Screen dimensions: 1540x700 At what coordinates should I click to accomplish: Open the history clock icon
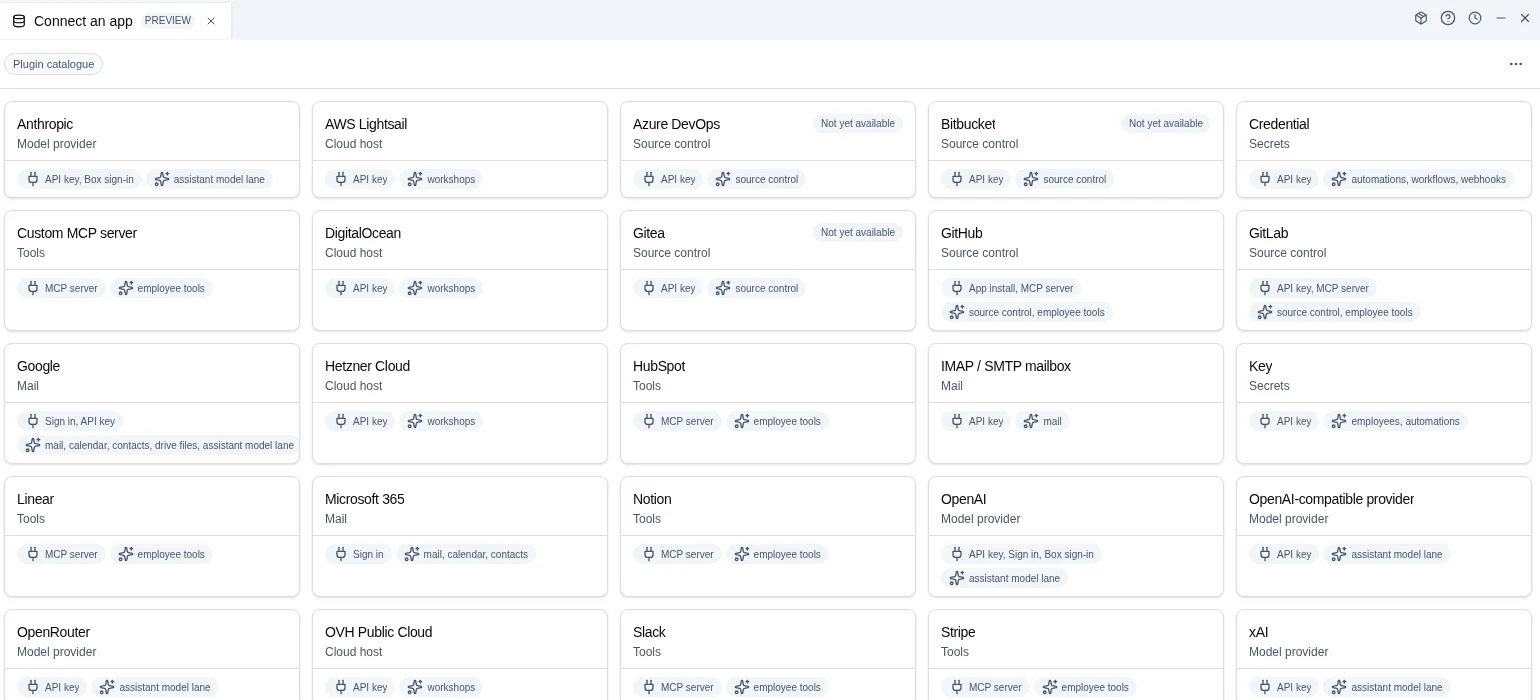(x=1475, y=18)
